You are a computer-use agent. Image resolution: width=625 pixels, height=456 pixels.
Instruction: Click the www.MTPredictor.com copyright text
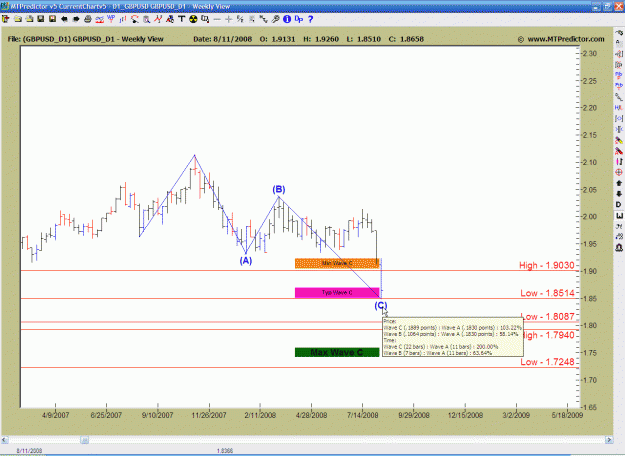tap(561, 39)
